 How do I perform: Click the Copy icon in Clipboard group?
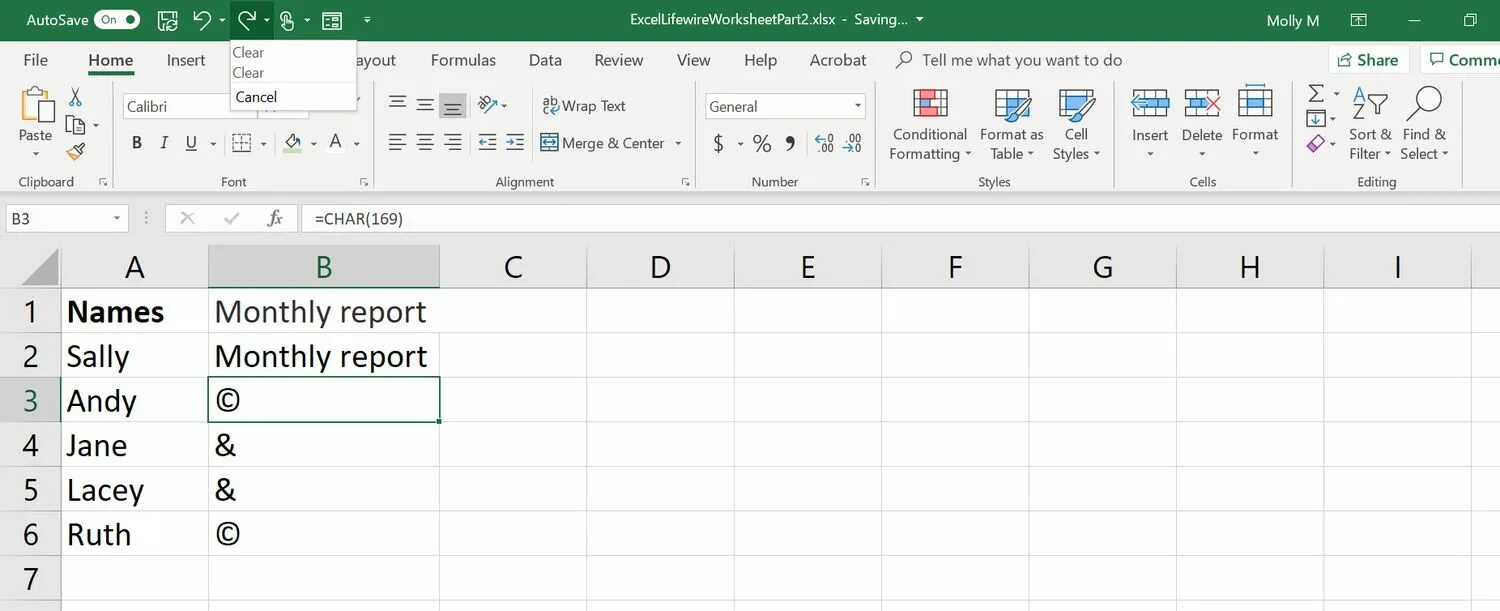(75, 125)
